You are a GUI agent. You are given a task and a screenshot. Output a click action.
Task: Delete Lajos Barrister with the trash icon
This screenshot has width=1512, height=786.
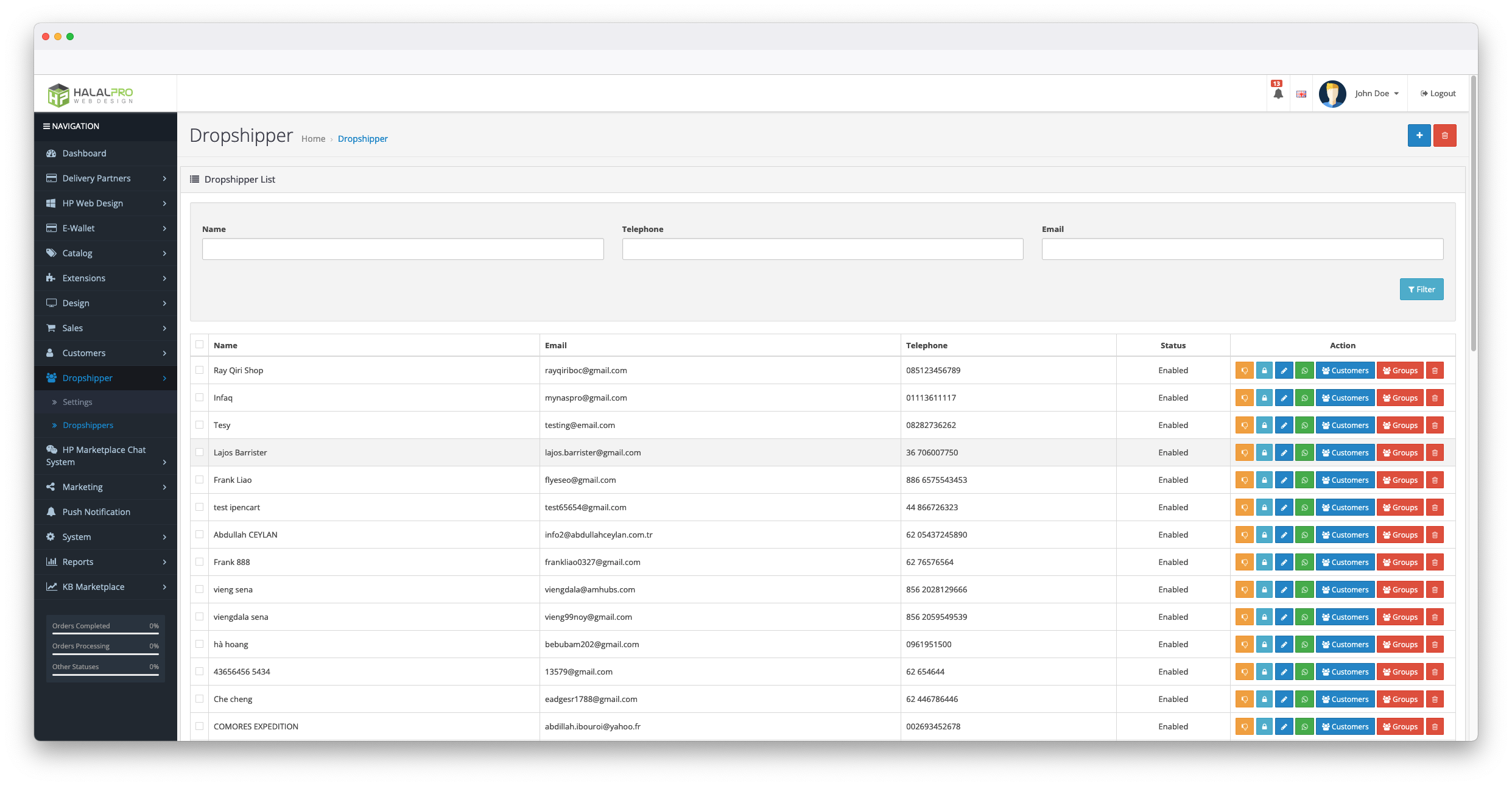(1435, 452)
